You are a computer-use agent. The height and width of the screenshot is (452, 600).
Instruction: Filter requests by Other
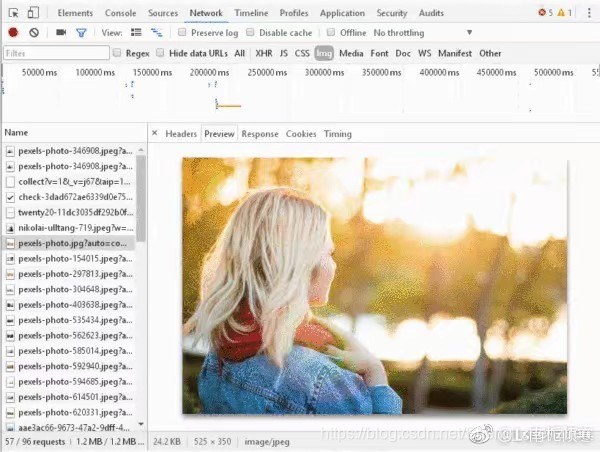click(x=490, y=53)
